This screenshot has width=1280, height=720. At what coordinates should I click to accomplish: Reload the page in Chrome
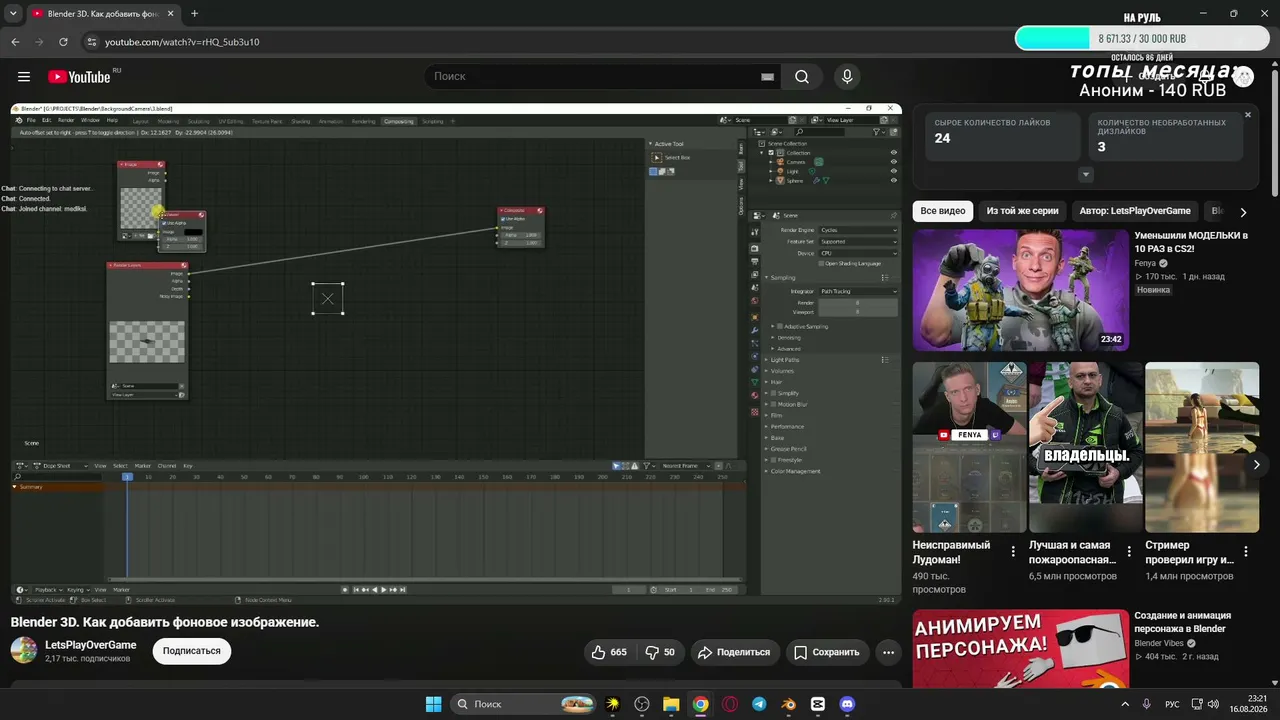pos(64,42)
